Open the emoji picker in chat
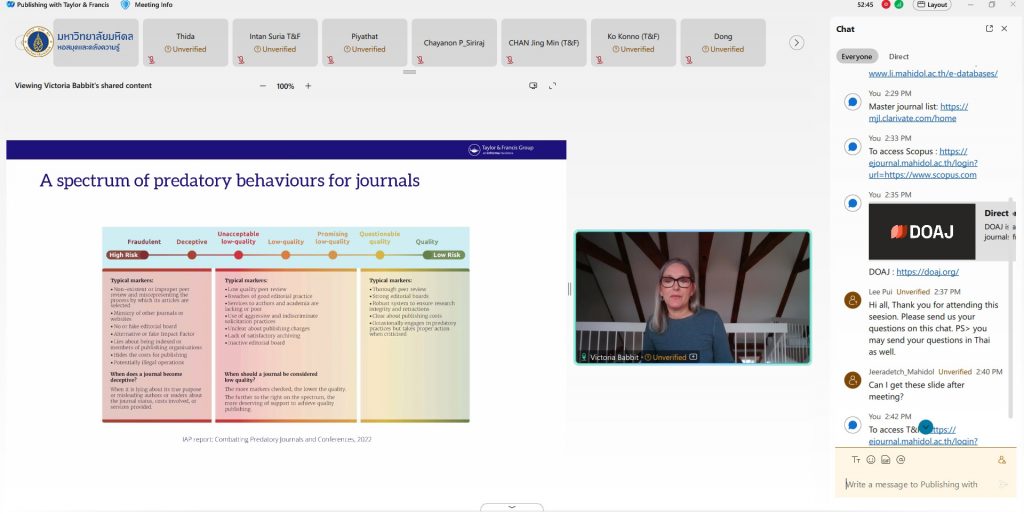This screenshot has width=1024, height=514. tap(871, 460)
